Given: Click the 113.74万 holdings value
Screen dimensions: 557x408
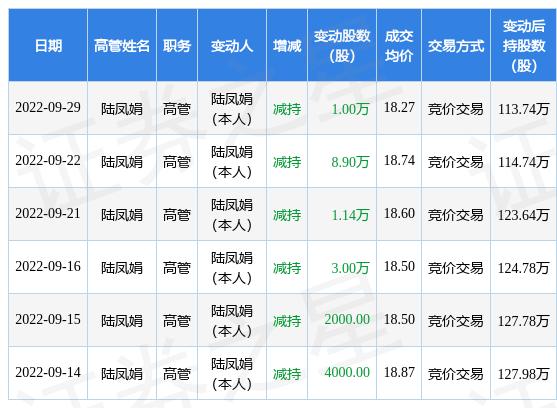Looking at the screenshot, I should (x=524, y=109).
